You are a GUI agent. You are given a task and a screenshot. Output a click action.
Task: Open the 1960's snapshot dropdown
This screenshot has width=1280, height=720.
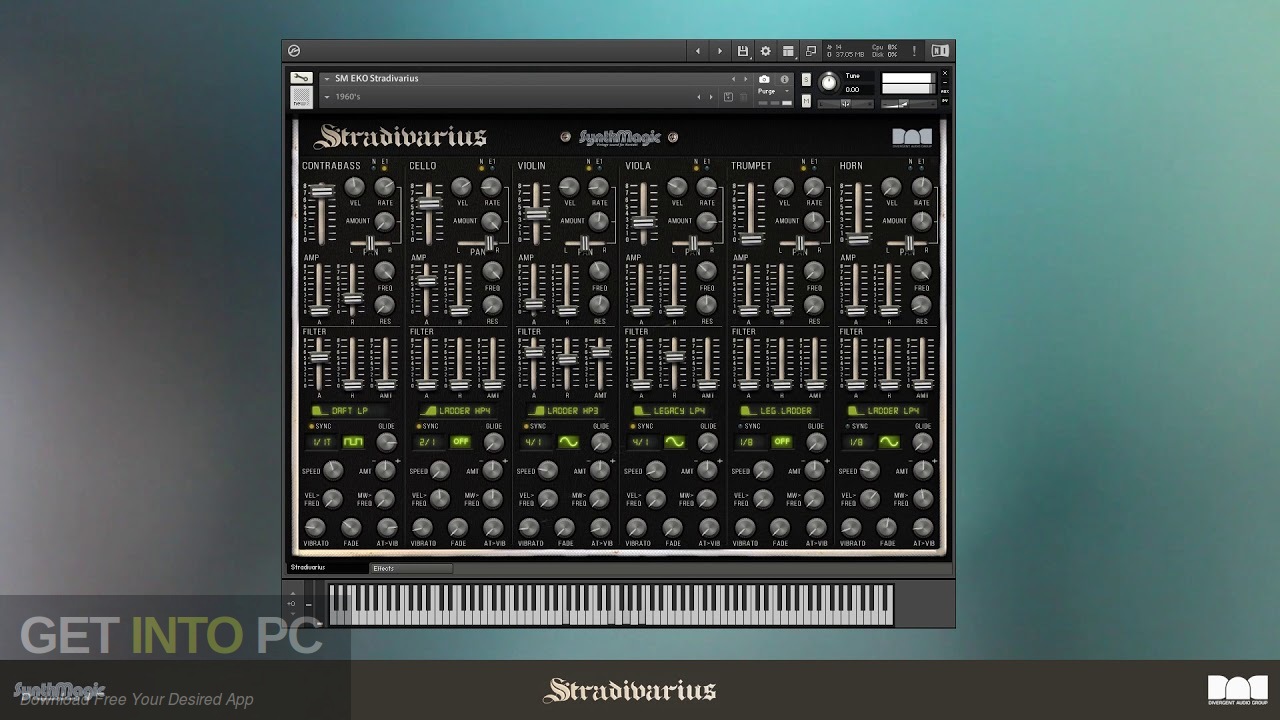(326, 97)
